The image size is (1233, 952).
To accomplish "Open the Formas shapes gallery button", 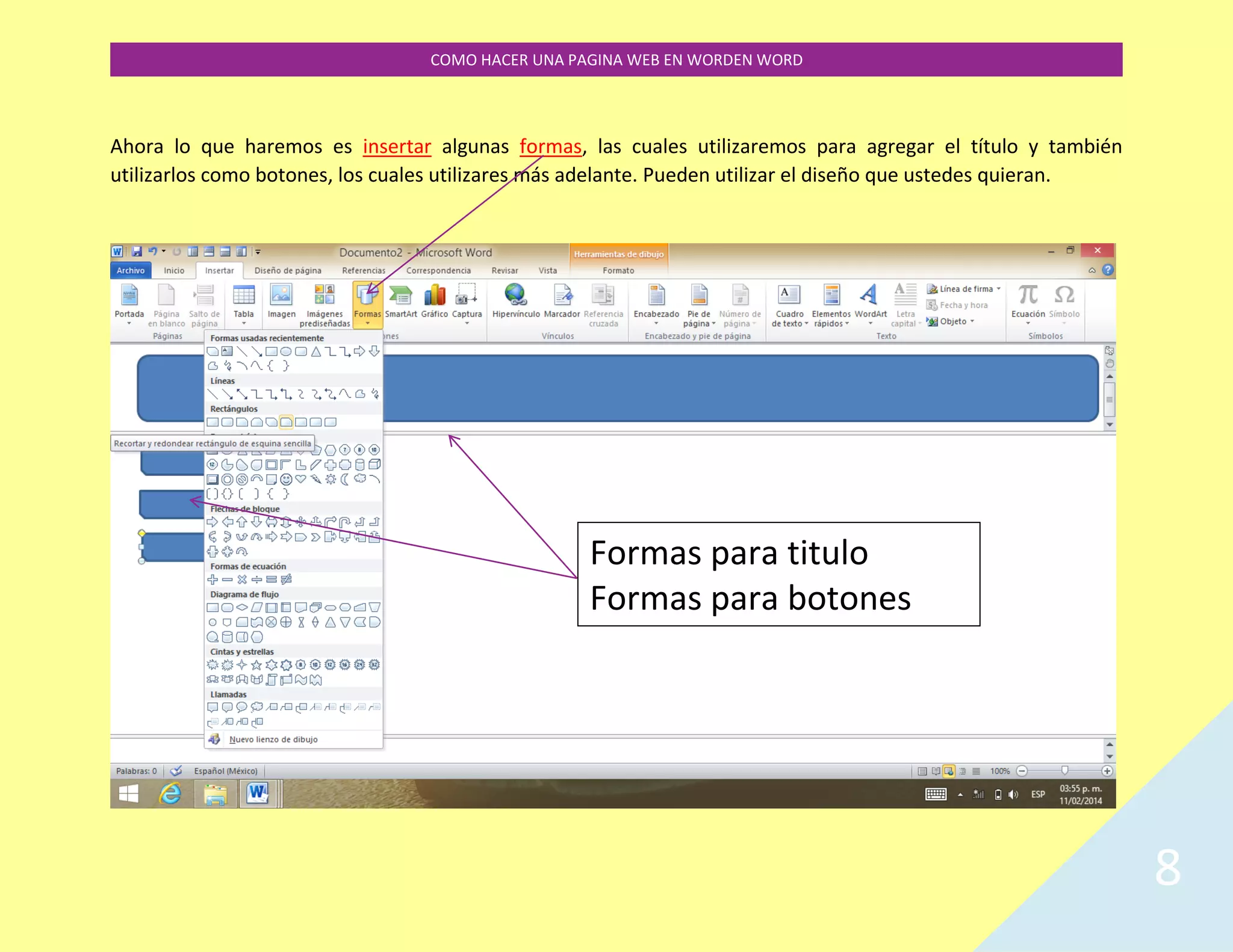I will click(x=367, y=304).
